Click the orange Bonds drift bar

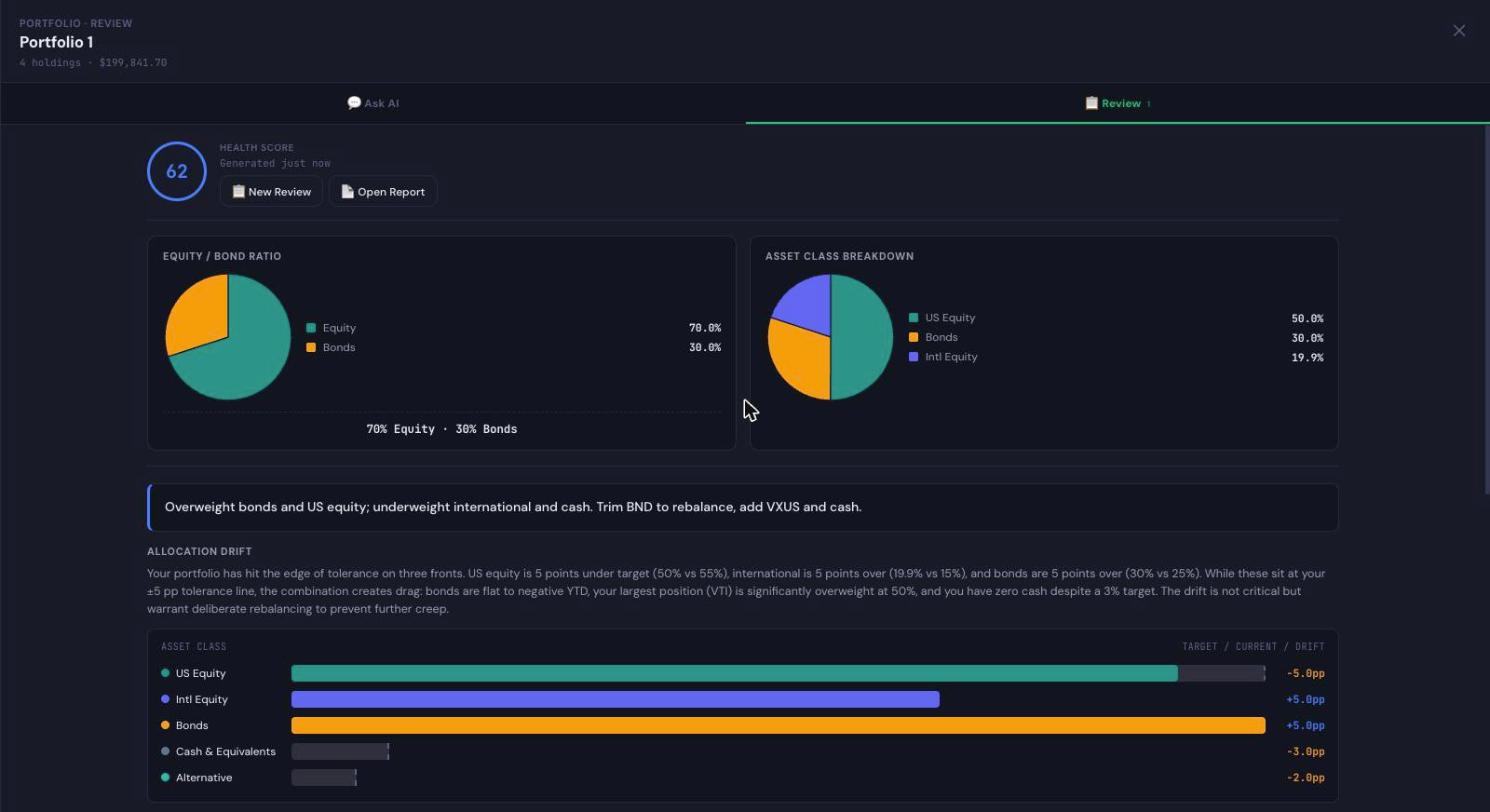778,725
